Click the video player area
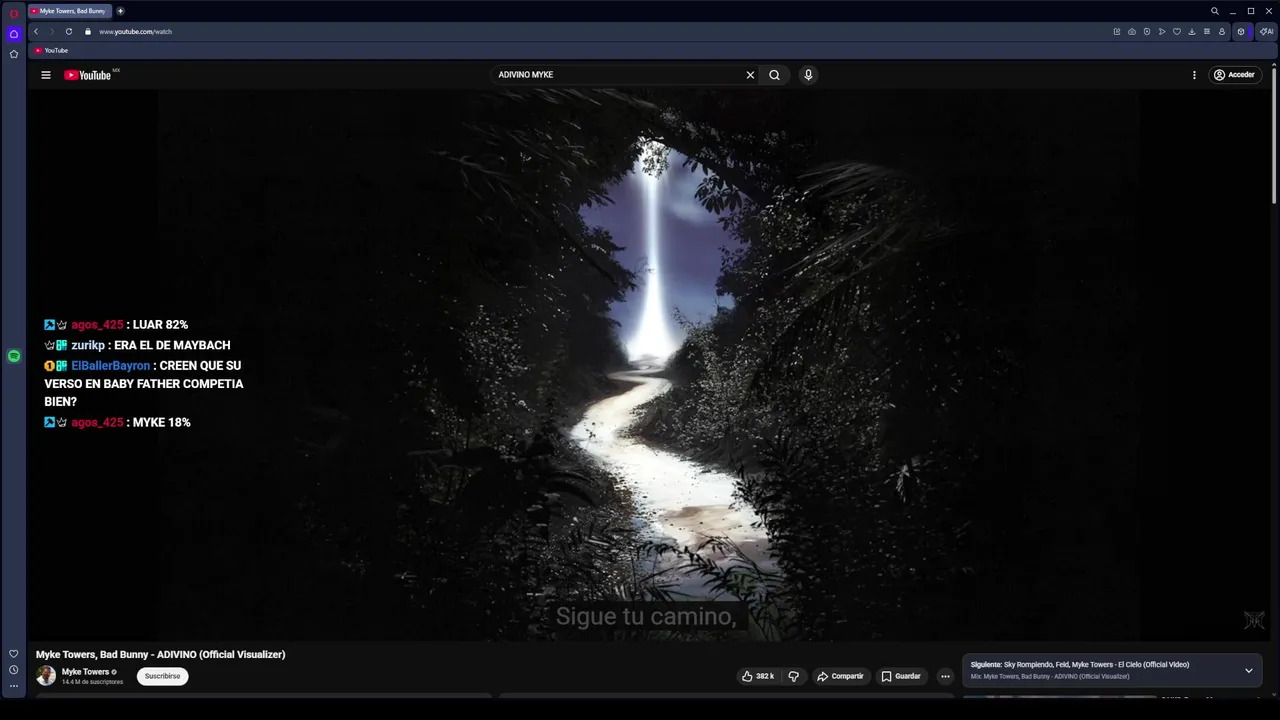The image size is (1280, 720). (648, 365)
